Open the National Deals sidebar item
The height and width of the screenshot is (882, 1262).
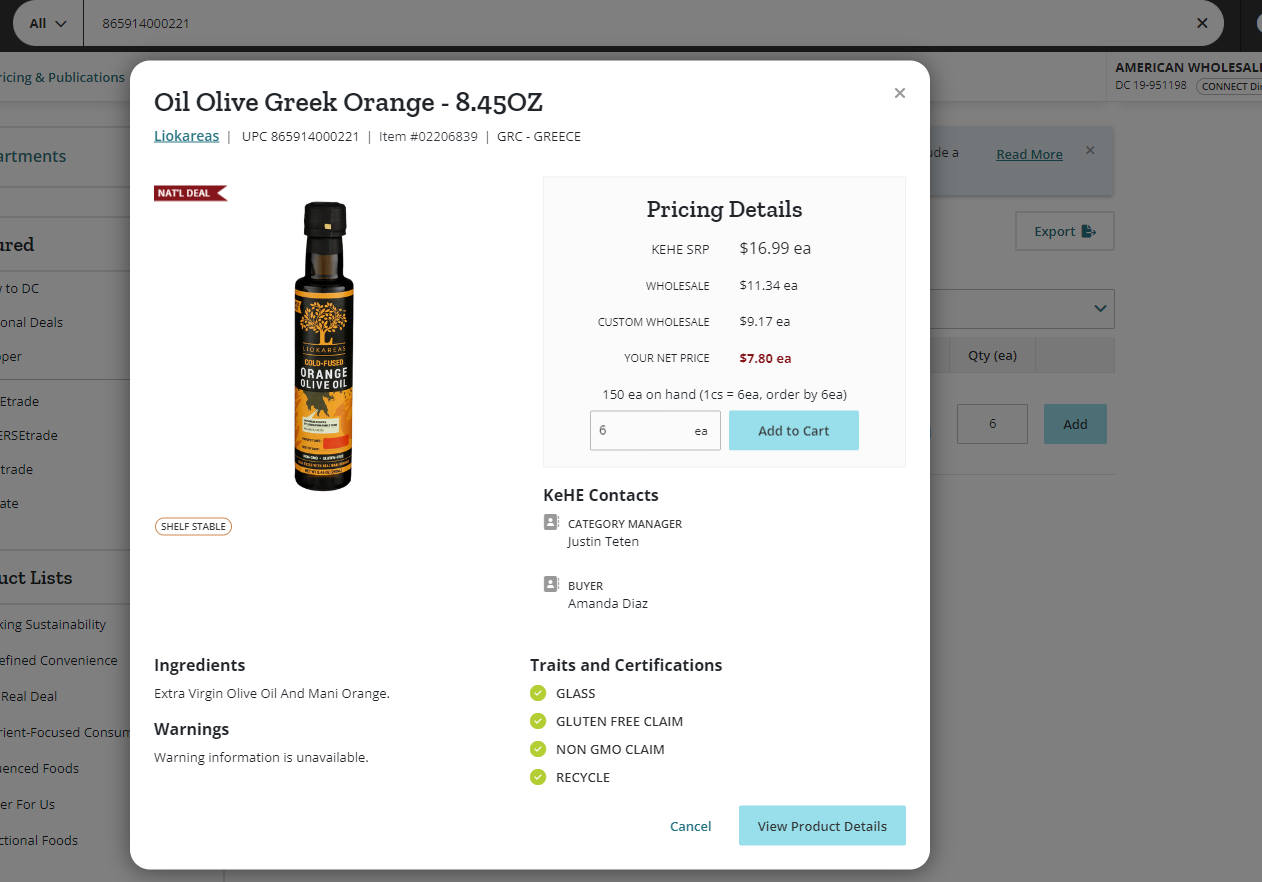point(32,322)
